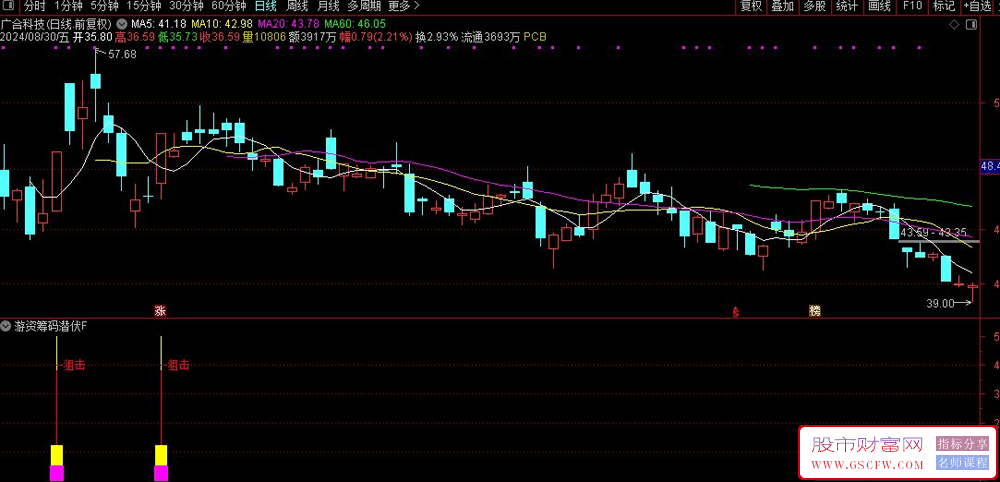Click the MA60: 46.05 indicator label
Screen dimensions: 1000x482
355,24
